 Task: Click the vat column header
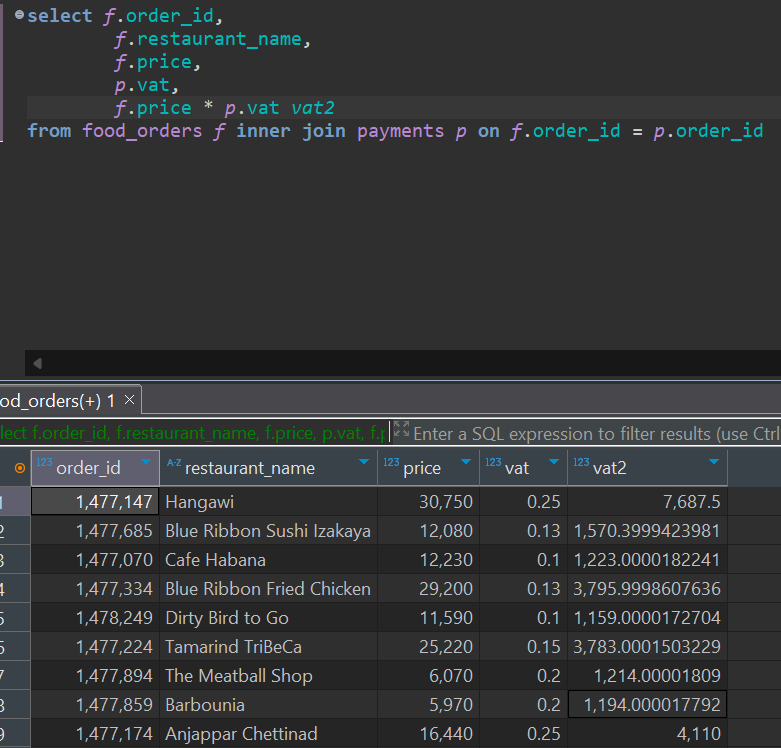pos(523,468)
